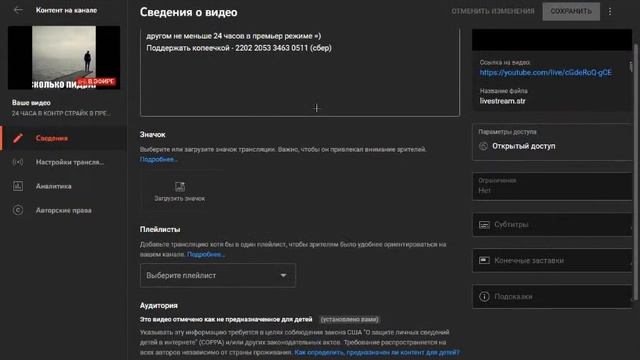The width and height of the screenshot is (640, 360).
Task: Click the Аналитика chart icon
Action: point(18,186)
